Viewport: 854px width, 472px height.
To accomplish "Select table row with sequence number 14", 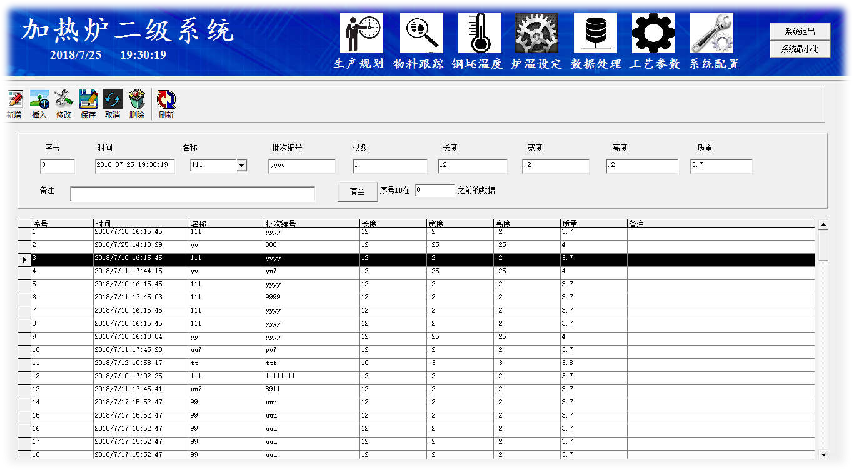I will pos(417,402).
